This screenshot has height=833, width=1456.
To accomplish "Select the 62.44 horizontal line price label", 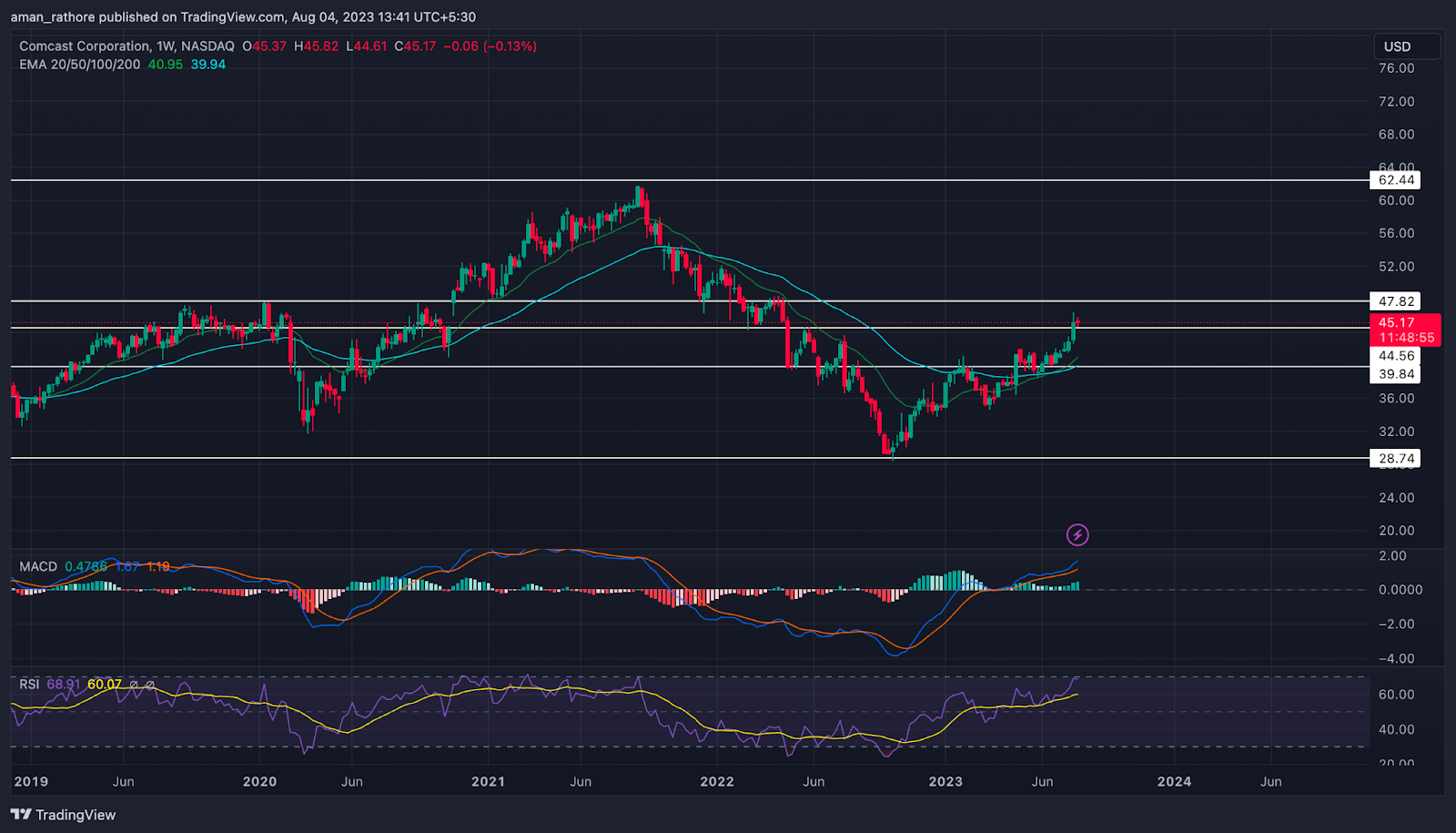I will (1395, 180).
